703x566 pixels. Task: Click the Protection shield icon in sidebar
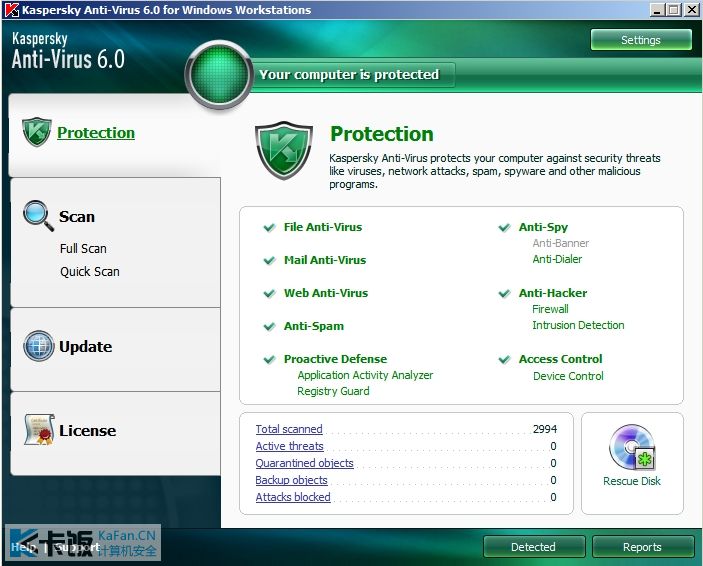[37, 132]
